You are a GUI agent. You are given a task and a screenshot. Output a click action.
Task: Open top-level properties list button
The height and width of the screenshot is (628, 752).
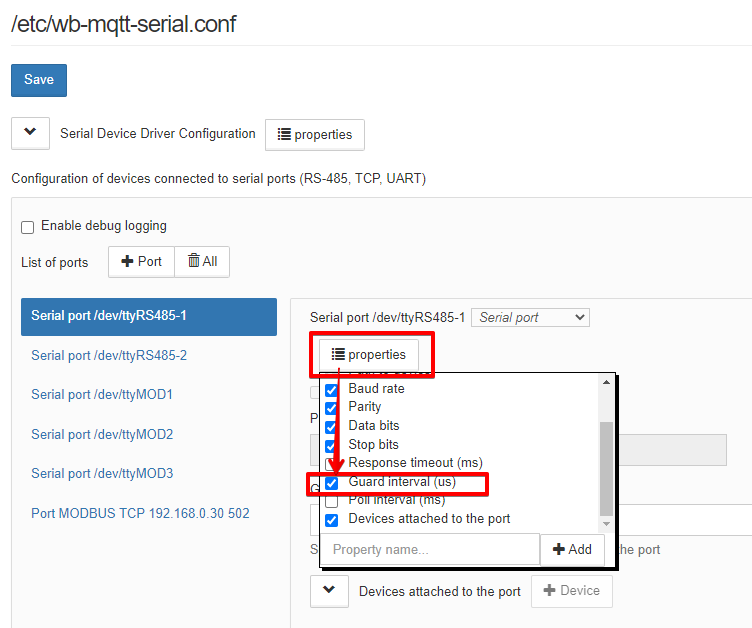[x=315, y=135]
